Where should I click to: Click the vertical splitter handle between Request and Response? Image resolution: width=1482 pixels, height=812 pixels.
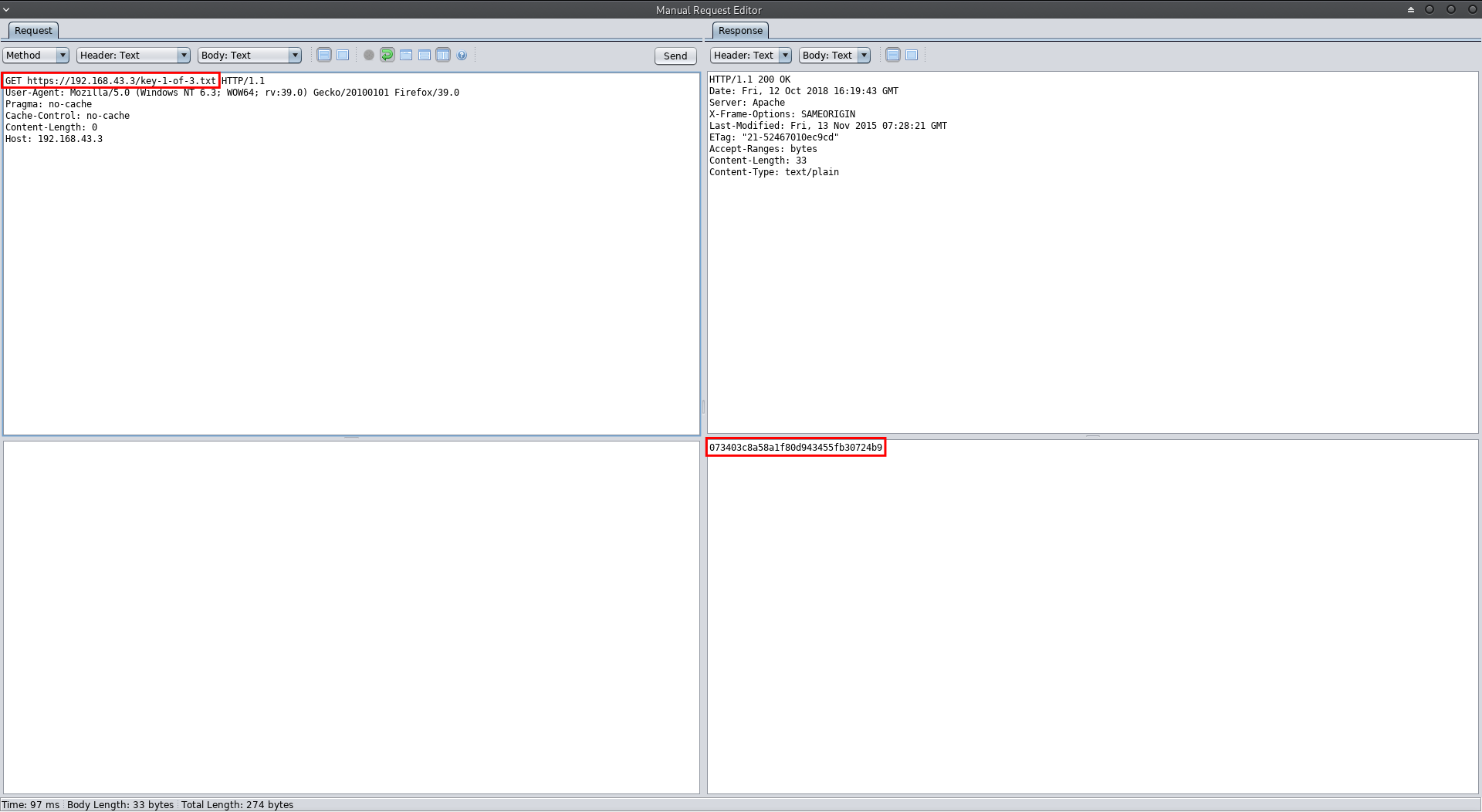[x=703, y=406]
